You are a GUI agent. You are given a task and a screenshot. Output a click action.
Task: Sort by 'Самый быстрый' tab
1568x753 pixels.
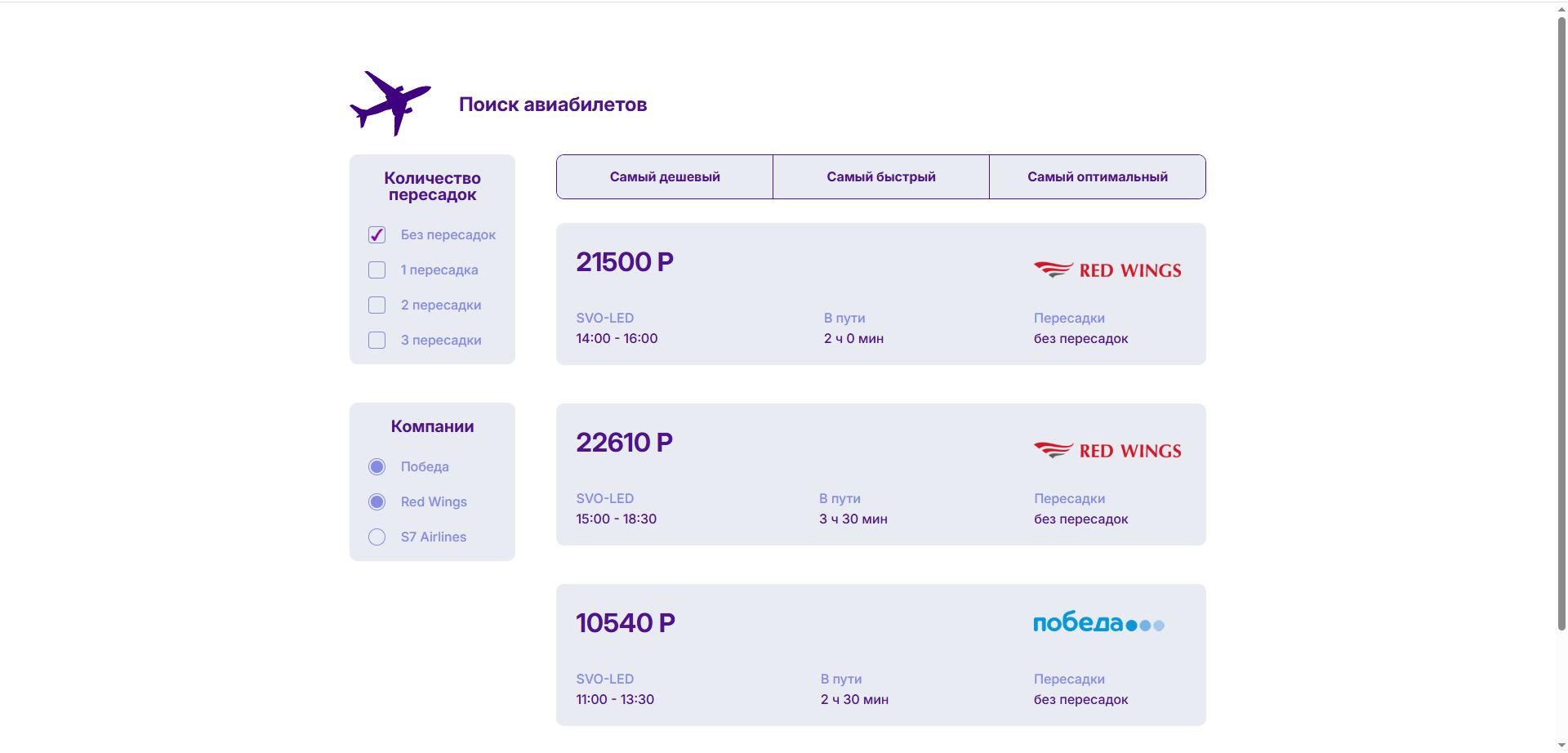(880, 177)
